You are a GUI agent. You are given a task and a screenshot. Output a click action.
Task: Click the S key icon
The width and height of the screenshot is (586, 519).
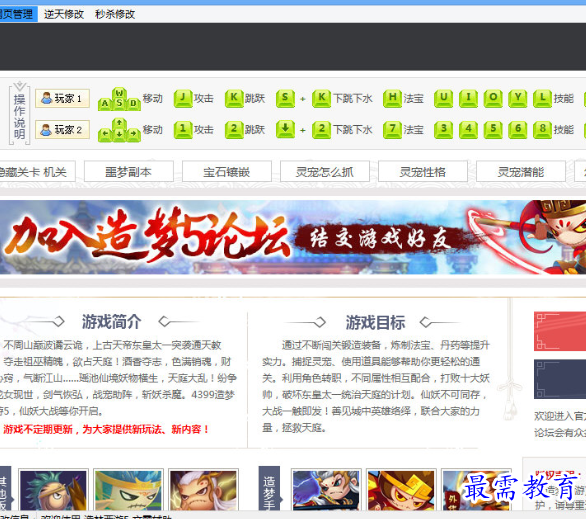pyautogui.click(x=285, y=99)
